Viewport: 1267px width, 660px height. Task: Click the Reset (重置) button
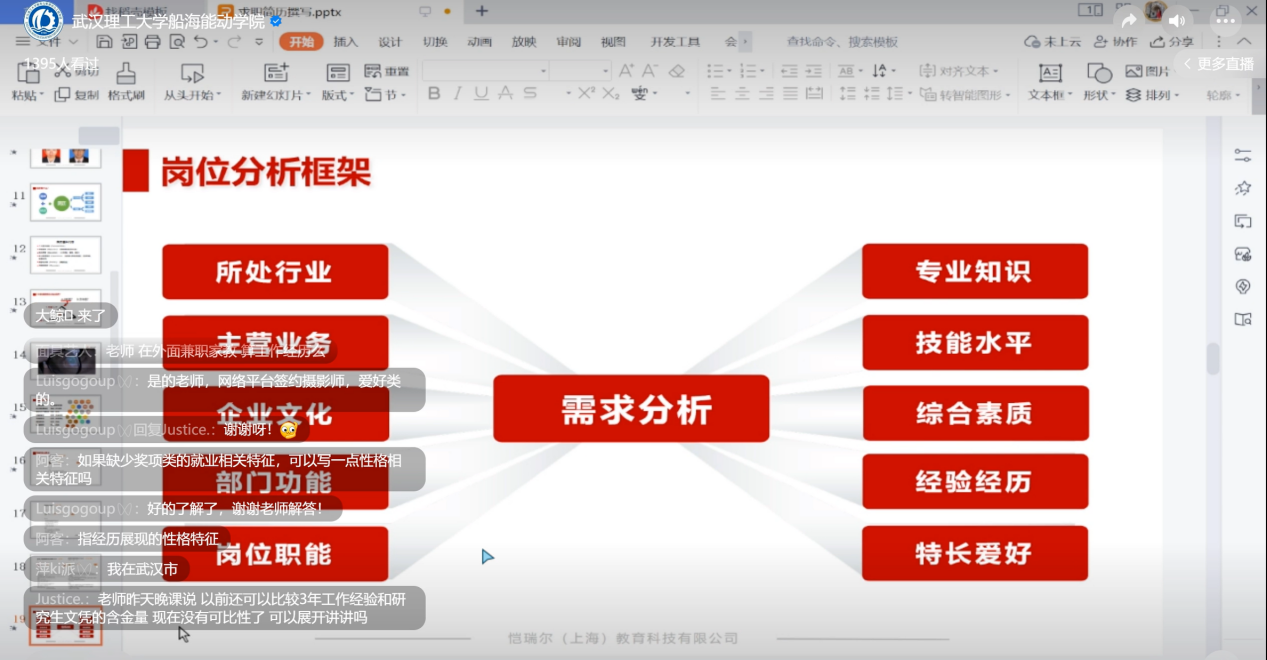387,71
